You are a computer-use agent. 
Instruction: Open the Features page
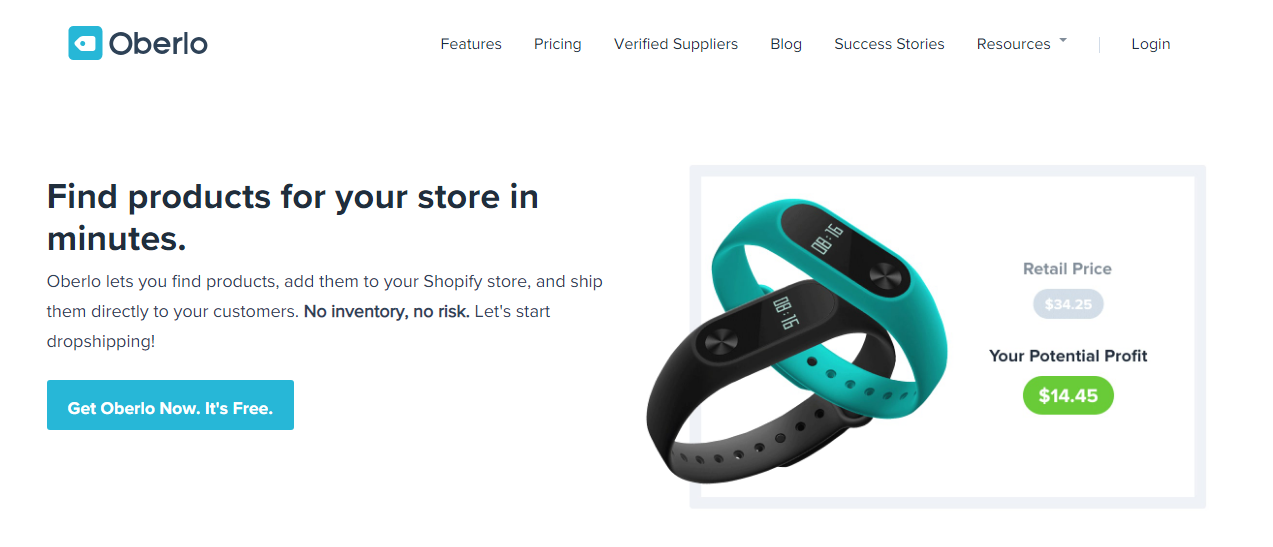471,44
